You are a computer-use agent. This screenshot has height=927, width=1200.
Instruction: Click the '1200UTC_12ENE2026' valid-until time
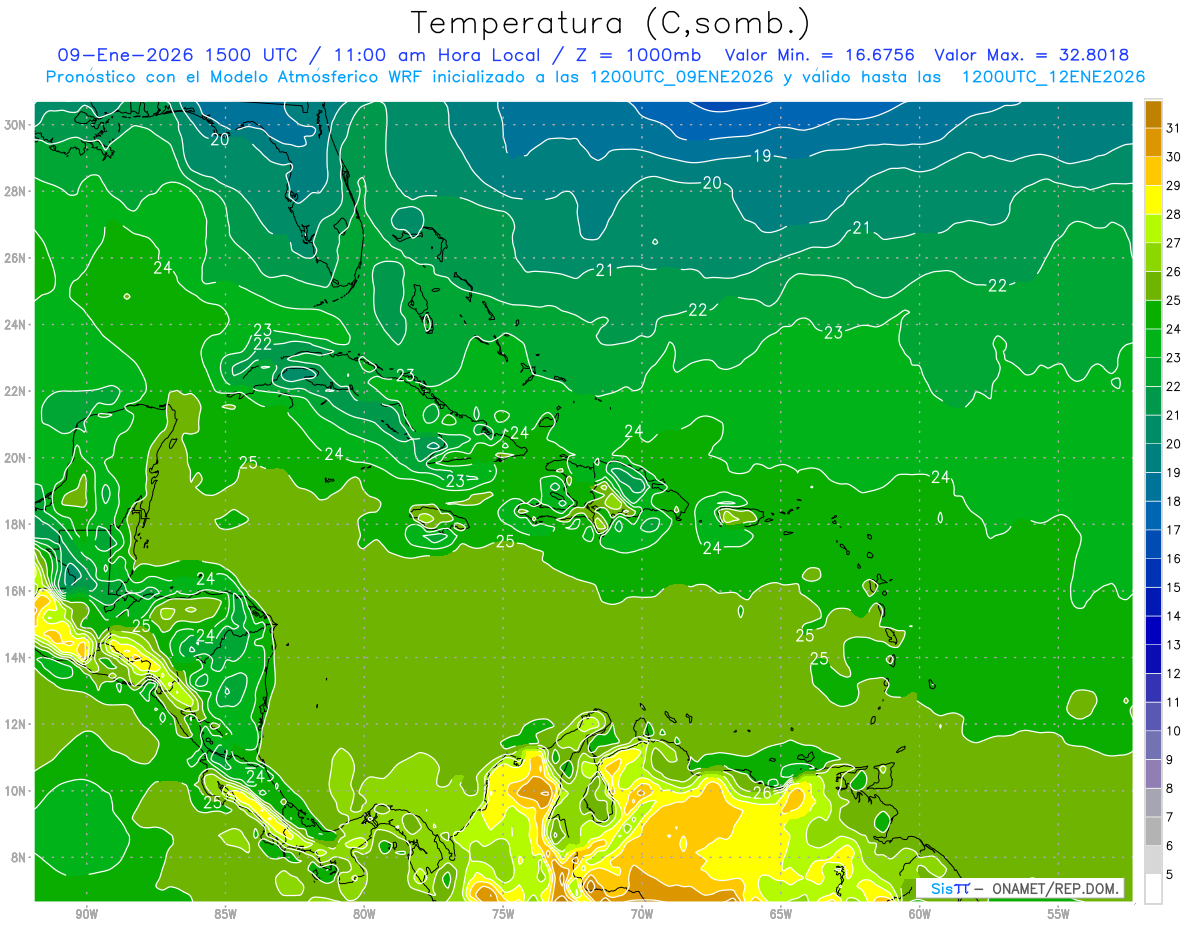pos(1053,76)
